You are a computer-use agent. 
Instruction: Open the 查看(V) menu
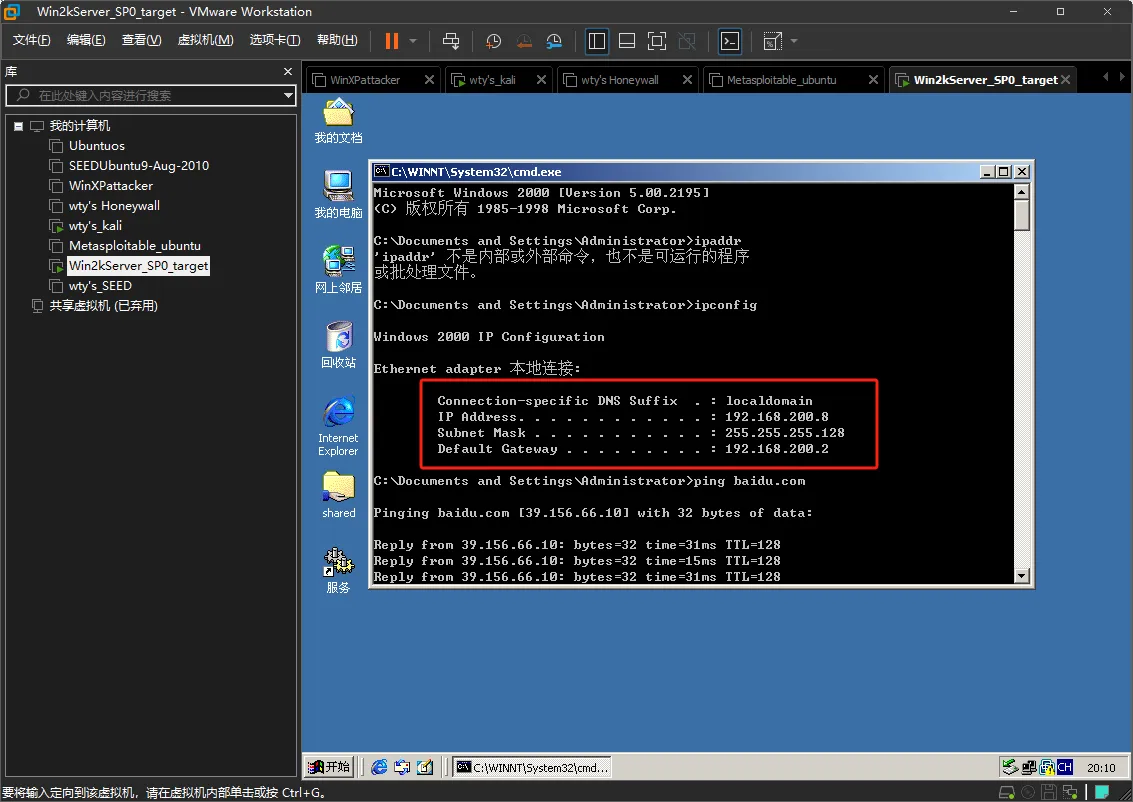click(142, 40)
